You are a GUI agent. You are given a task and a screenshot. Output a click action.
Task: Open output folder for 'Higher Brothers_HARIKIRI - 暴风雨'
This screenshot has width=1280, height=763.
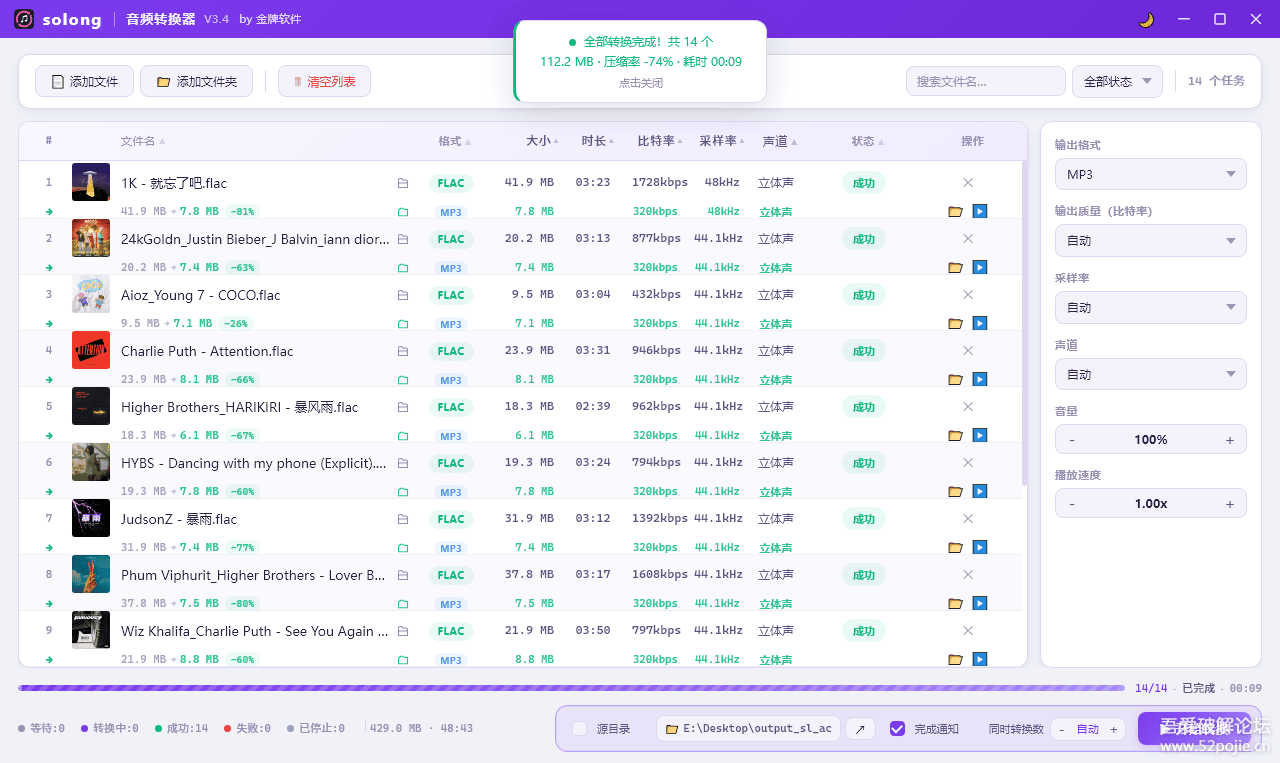click(955, 435)
